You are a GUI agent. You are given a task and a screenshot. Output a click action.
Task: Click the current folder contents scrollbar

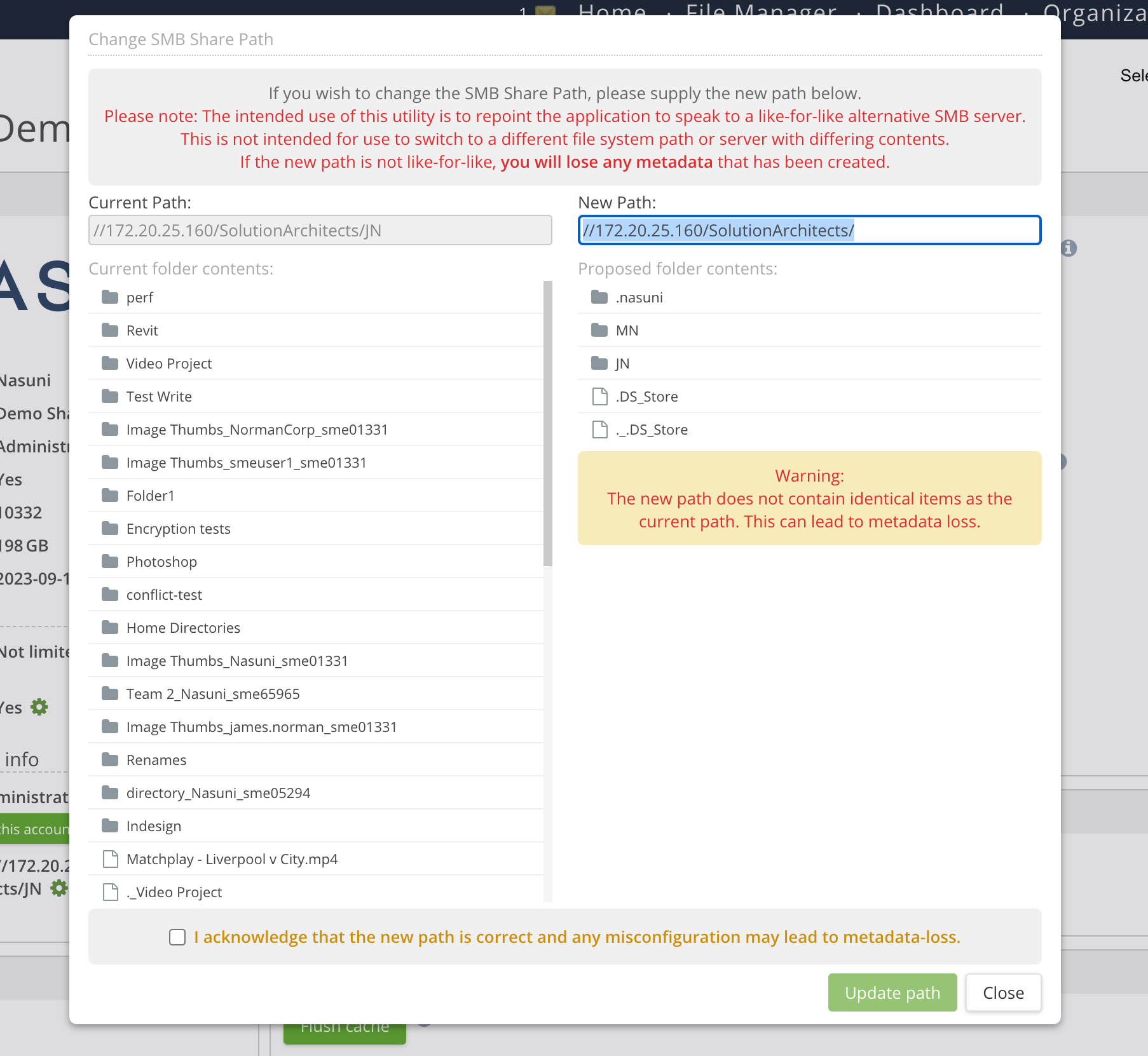point(548,423)
